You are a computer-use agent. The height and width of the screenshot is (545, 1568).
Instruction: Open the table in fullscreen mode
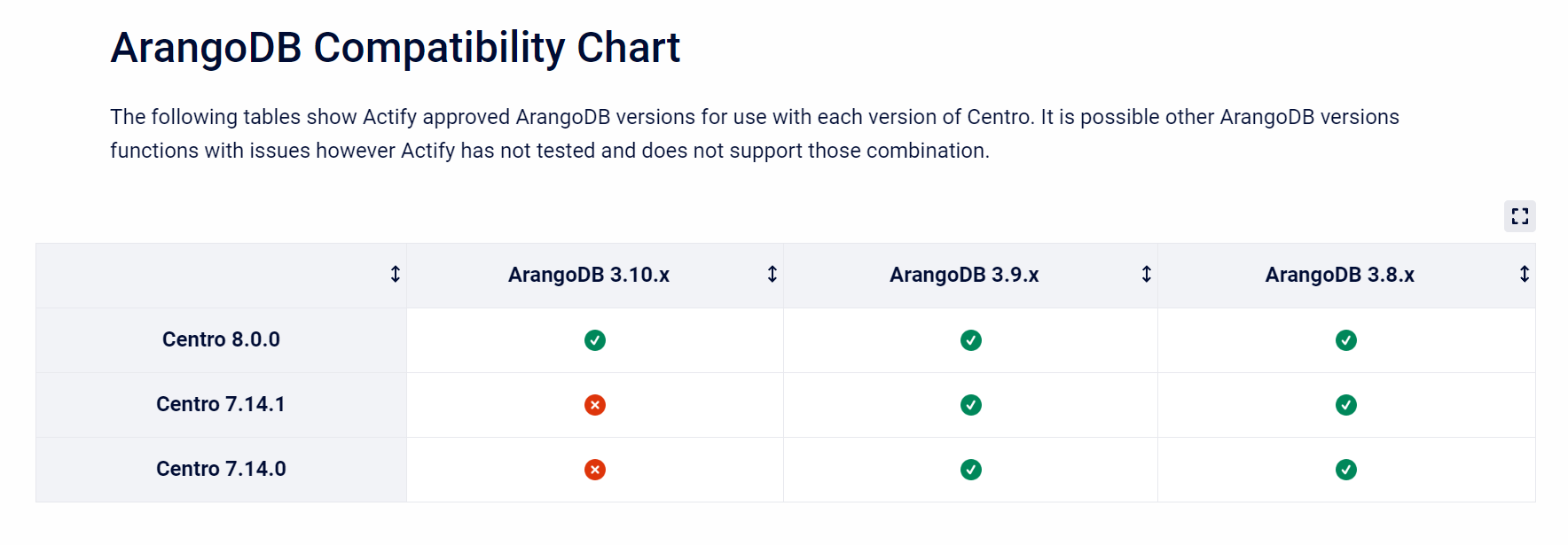click(x=1519, y=216)
